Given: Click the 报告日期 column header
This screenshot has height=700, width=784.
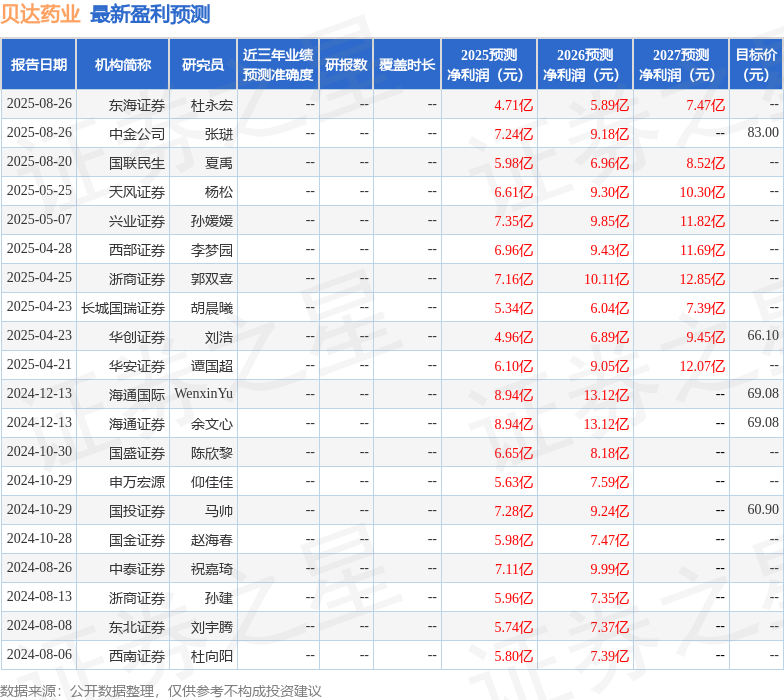Looking at the screenshot, I should [x=38, y=65].
